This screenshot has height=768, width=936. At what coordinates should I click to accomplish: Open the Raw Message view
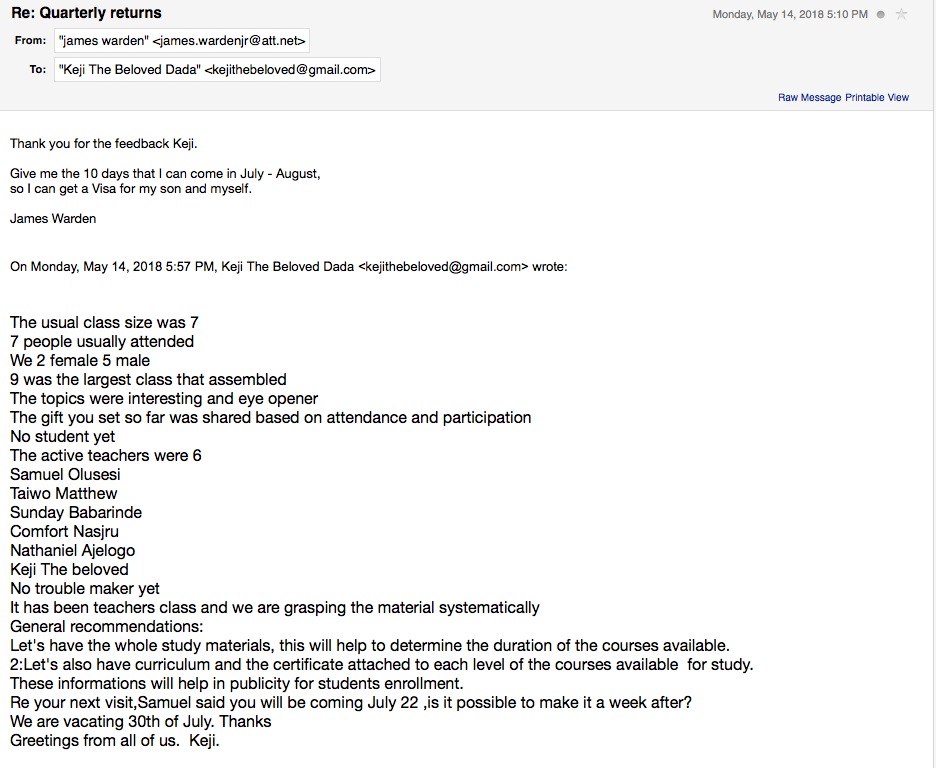pos(810,97)
